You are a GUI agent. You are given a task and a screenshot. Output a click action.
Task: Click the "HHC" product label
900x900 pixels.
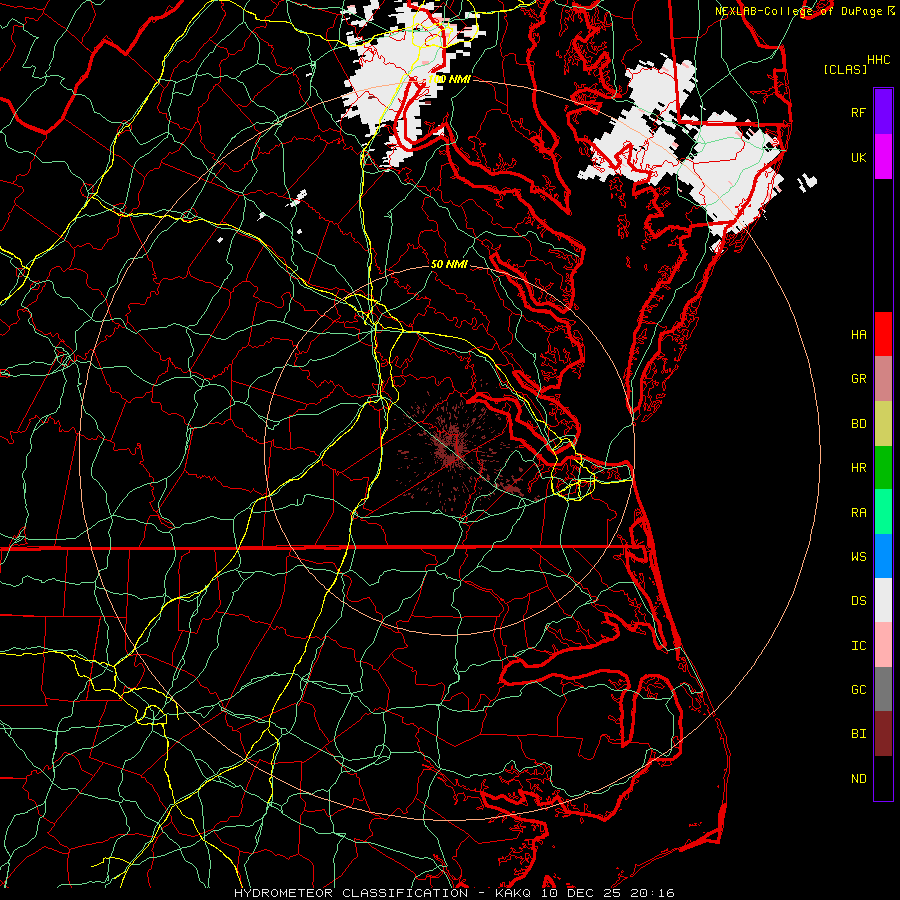tap(879, 60)
